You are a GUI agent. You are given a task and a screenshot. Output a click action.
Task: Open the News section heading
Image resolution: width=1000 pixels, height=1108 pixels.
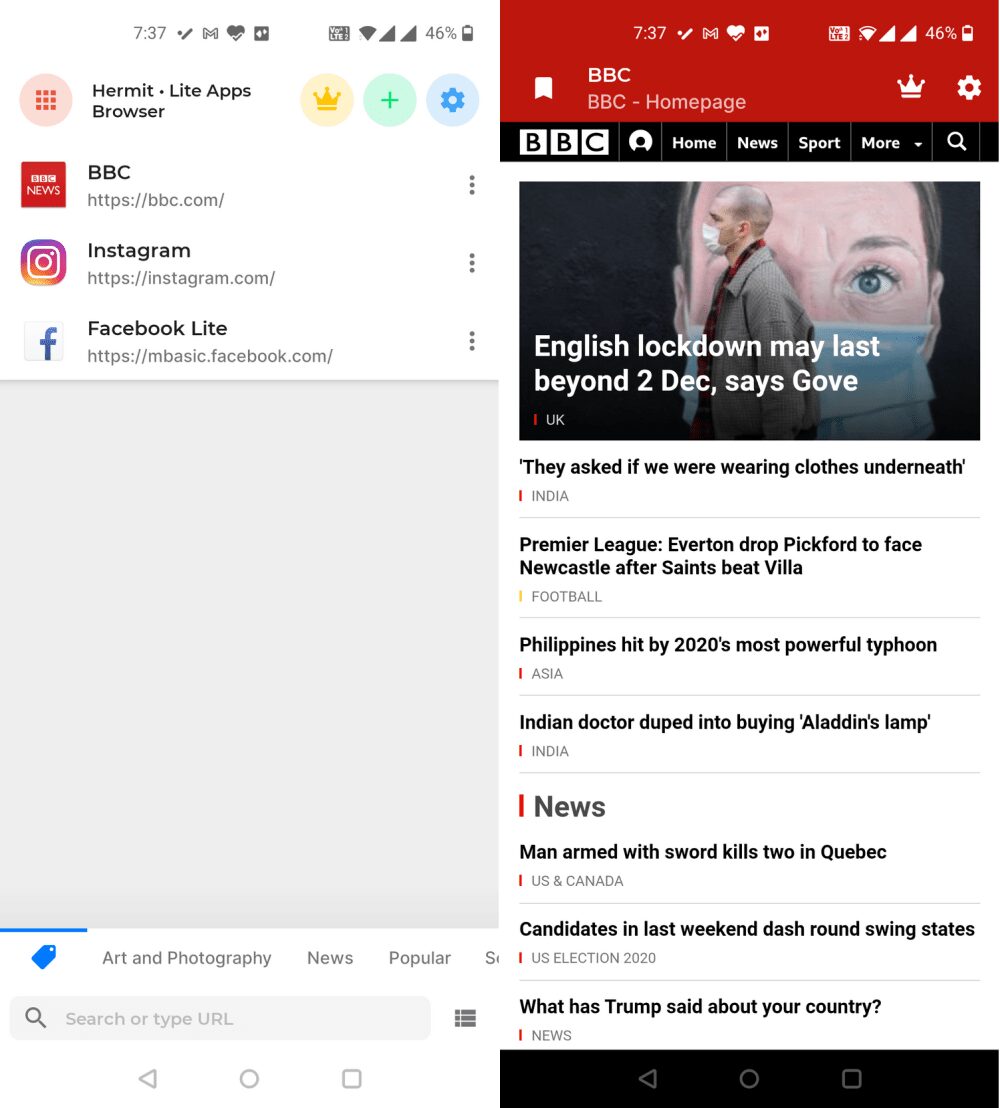pos(569,806)
